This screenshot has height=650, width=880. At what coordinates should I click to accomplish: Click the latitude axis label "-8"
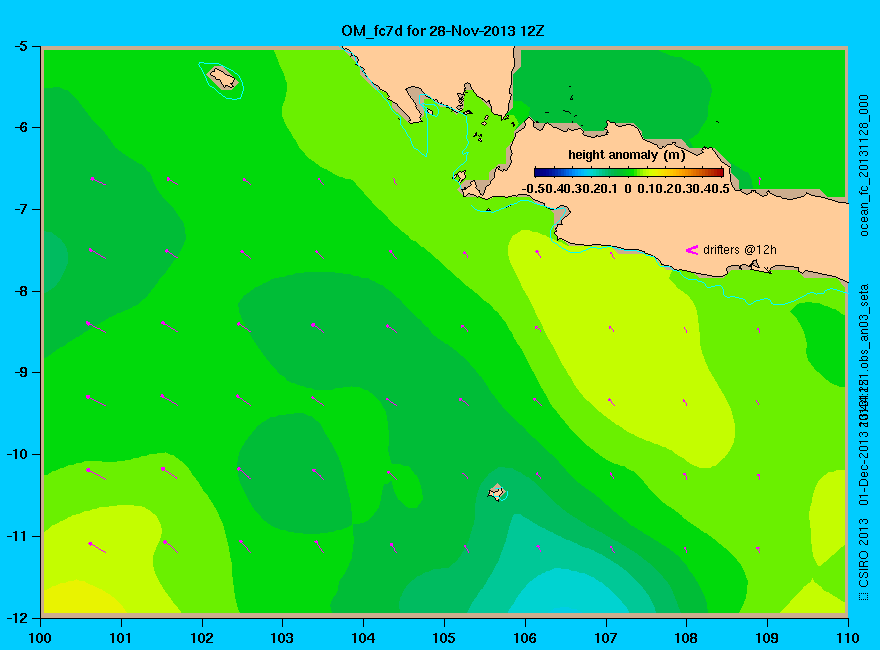point(19,291)
